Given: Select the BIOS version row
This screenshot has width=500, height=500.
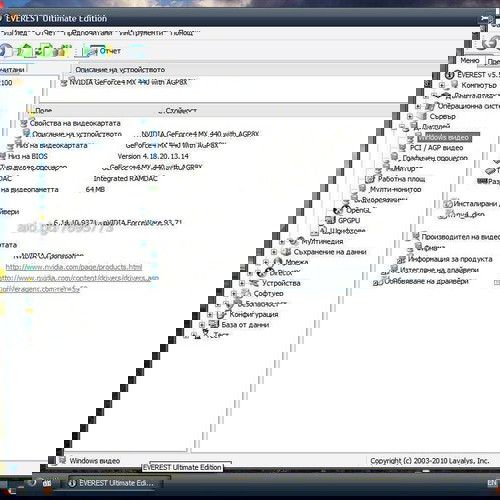Looking at the screenshot, I should 153,156.
